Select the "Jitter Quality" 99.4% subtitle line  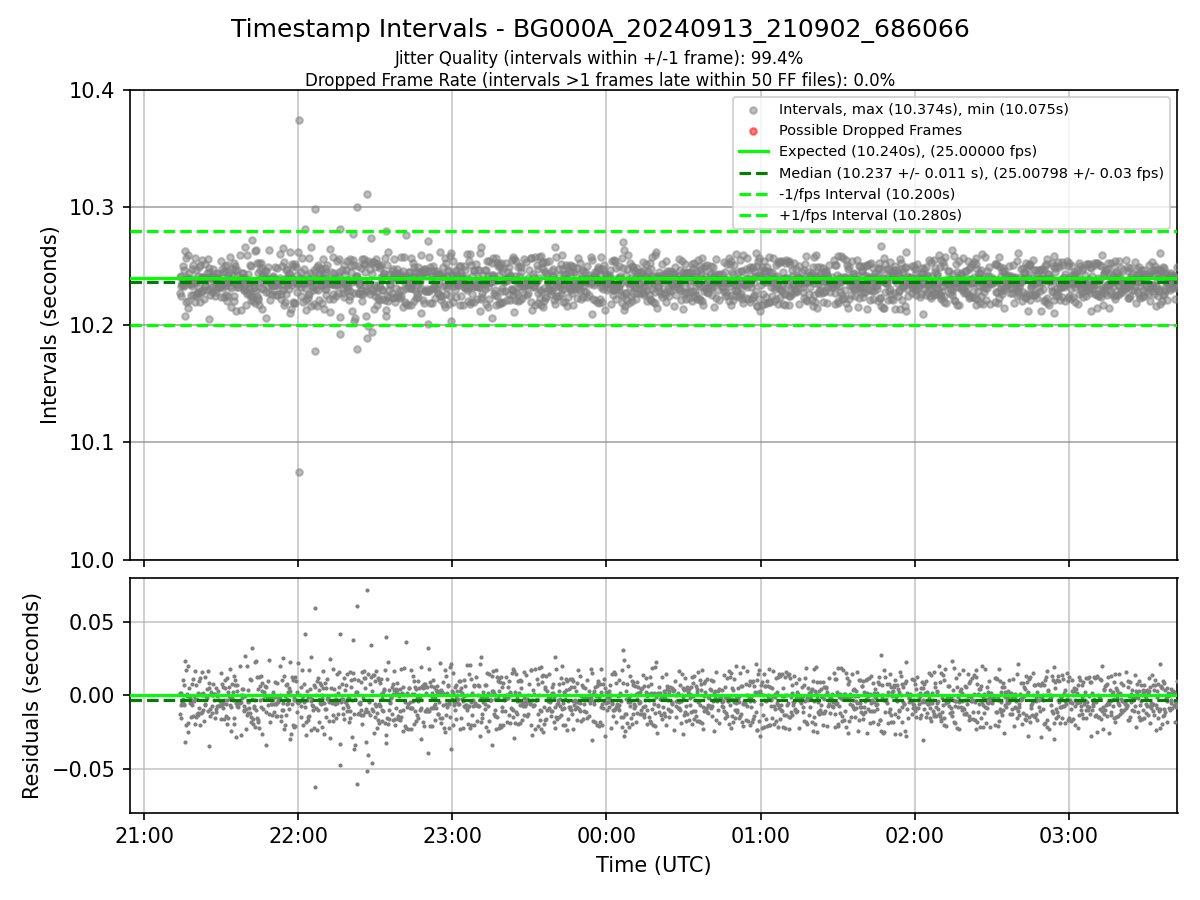[599, 58]
